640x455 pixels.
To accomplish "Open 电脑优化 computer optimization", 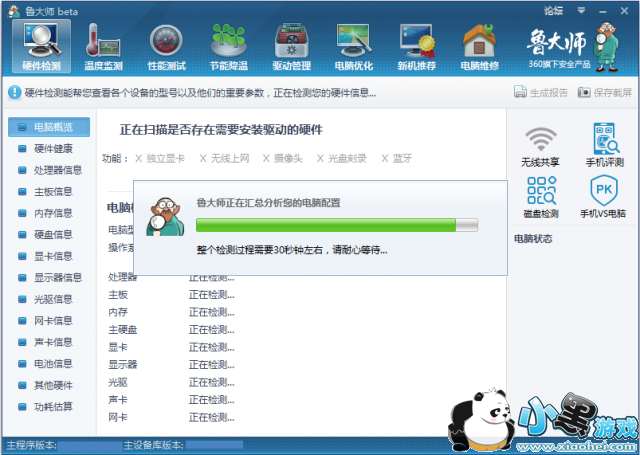I will [x=354, y=46].
